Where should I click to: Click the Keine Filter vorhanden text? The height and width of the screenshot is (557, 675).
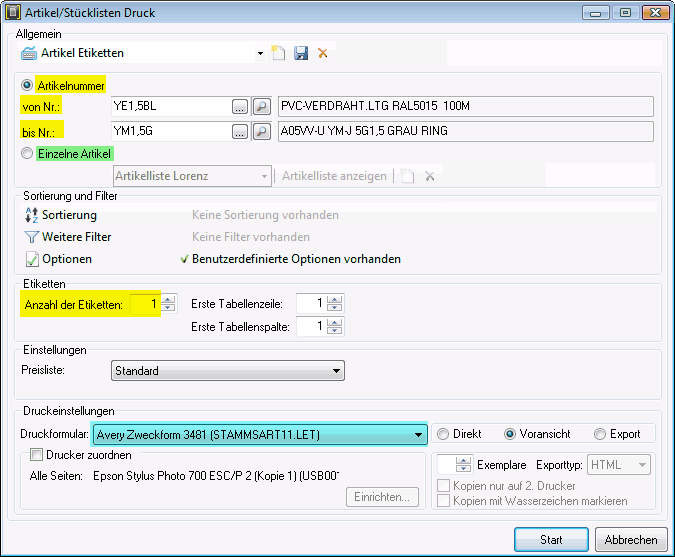pyautogui.click(x=251, y=237)
